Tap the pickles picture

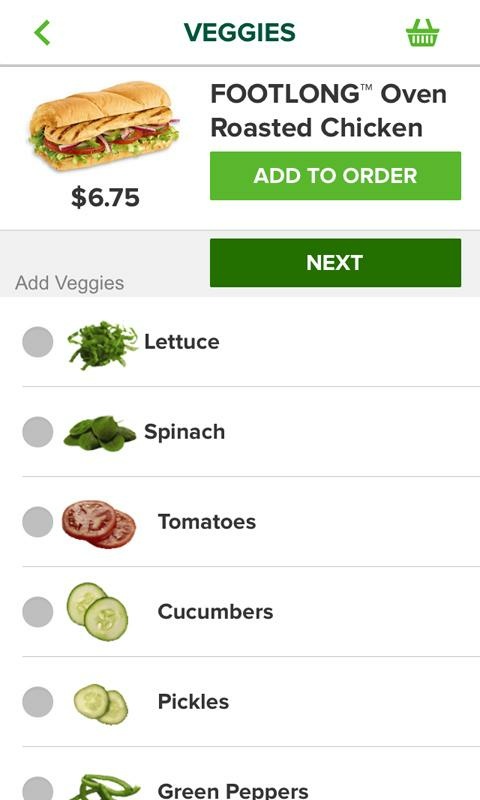100,704
